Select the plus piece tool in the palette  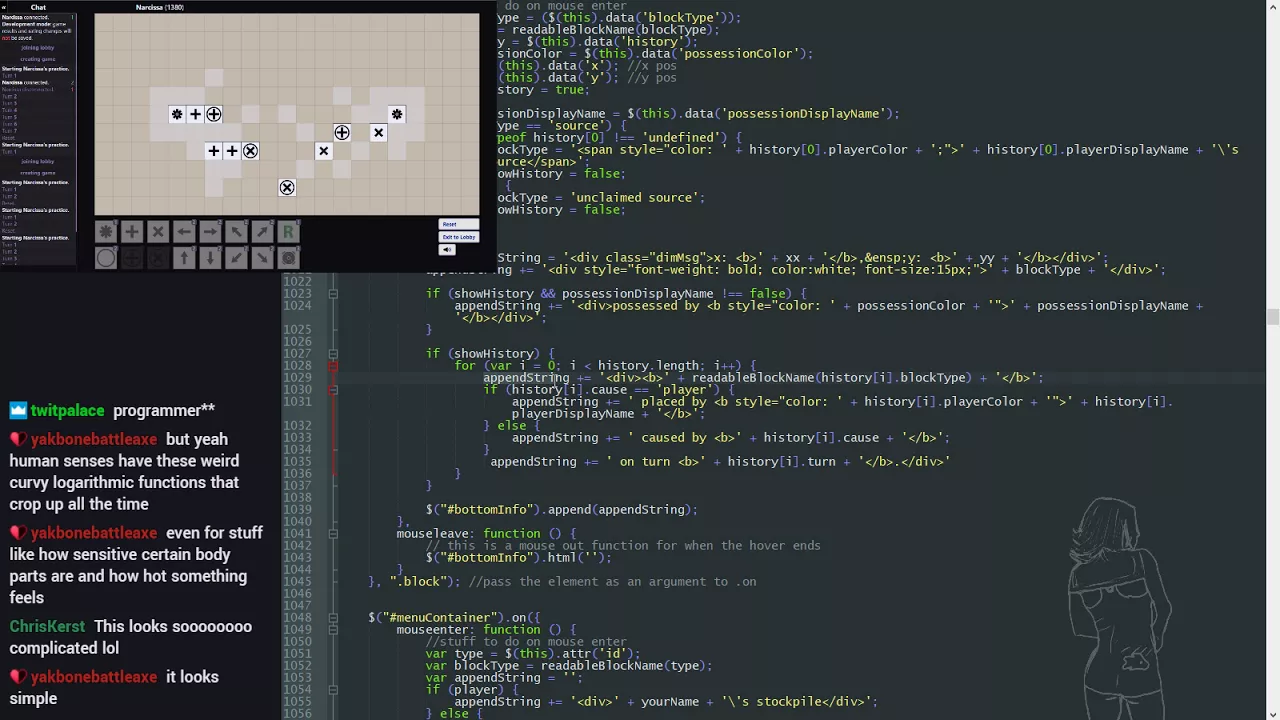point(131,232)
